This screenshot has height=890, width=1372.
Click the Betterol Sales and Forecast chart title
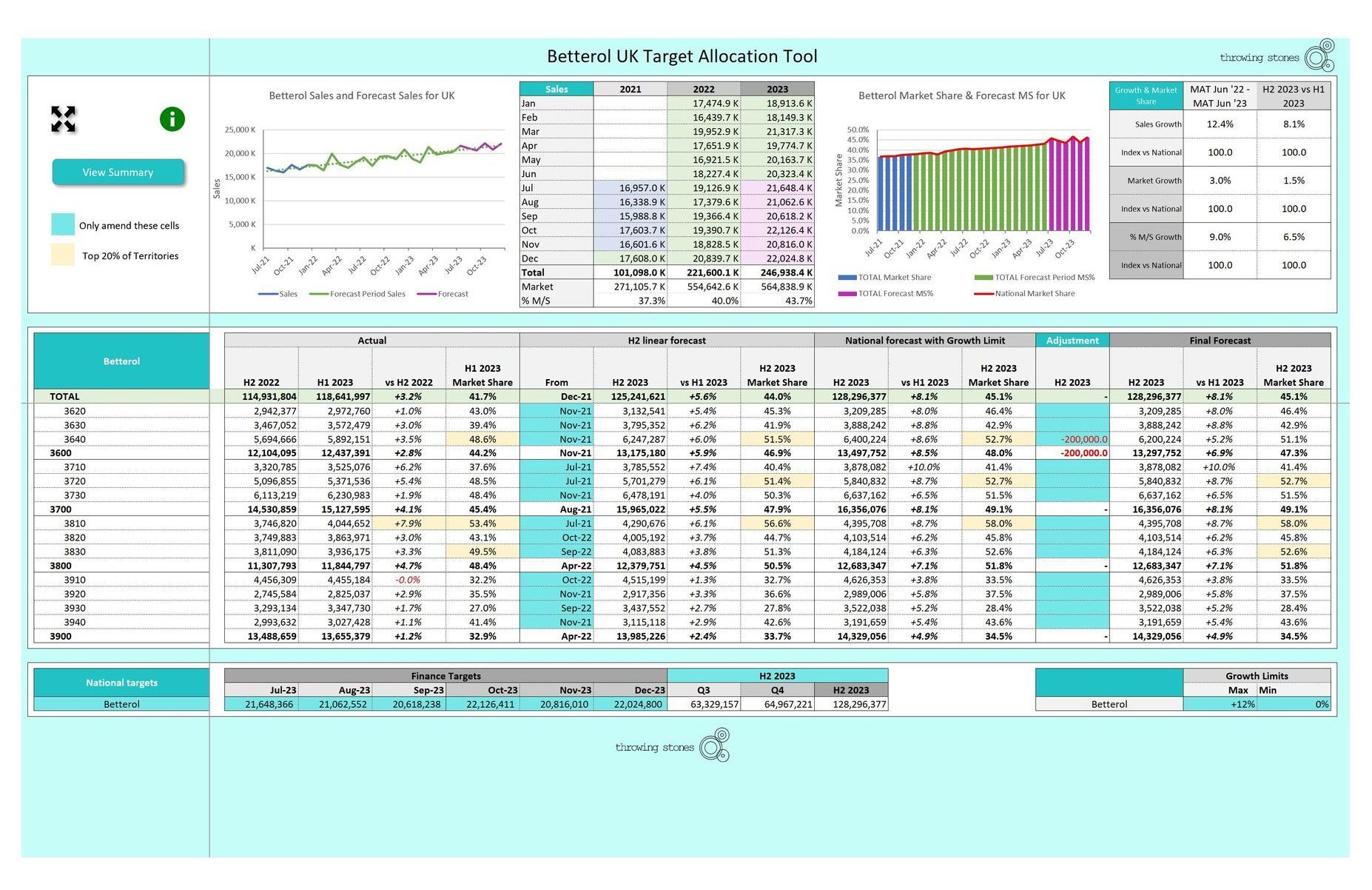[x=362, y=96]
